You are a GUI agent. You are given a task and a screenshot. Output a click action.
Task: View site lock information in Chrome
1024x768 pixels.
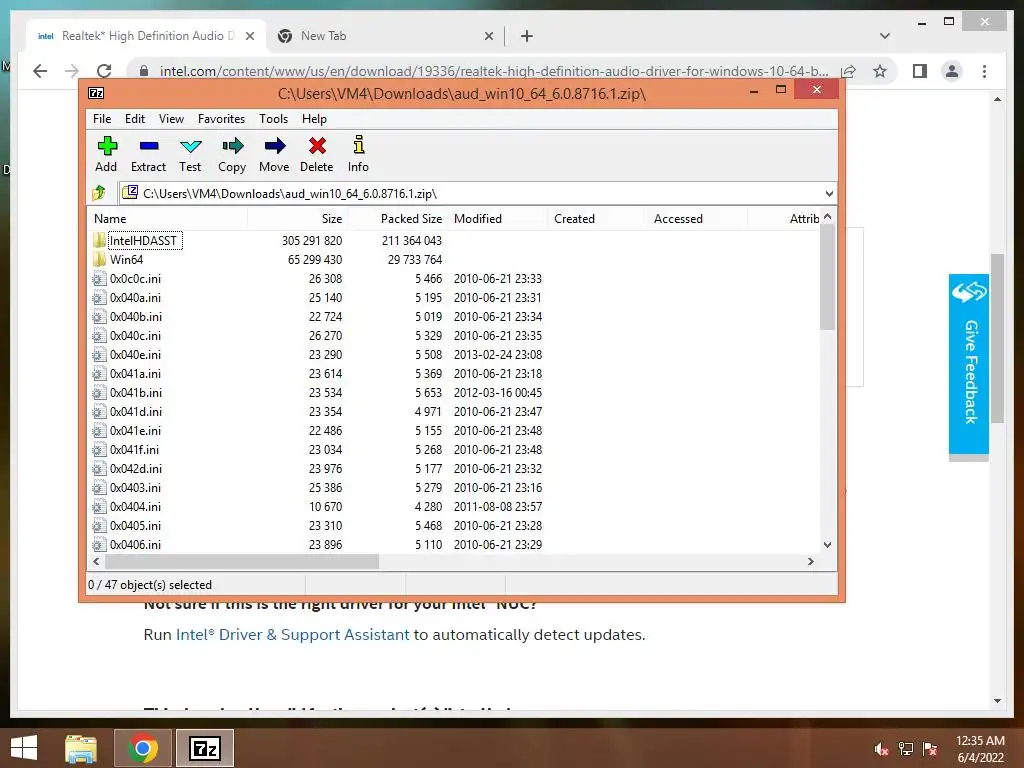tap(144, 71)
